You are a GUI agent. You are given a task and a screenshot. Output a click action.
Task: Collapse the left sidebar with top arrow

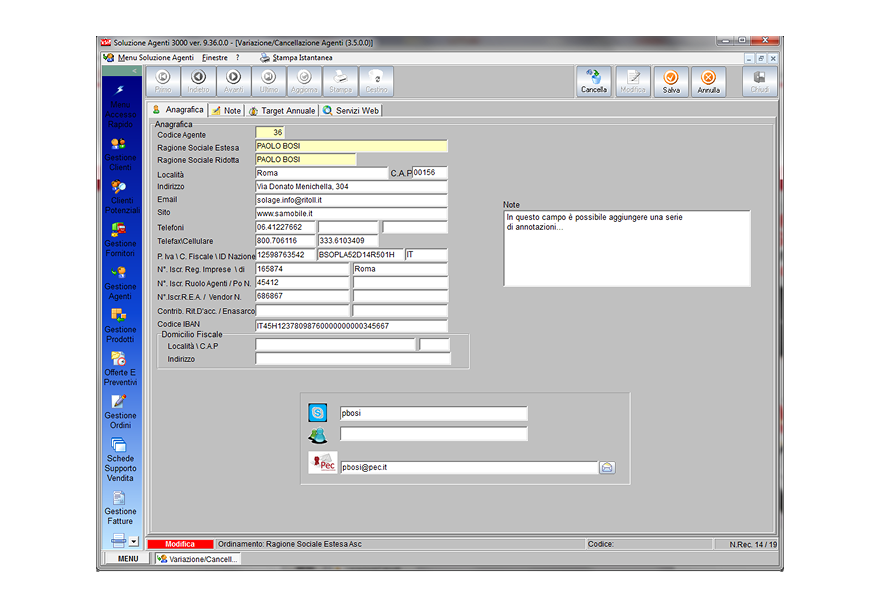pos(134,71)
